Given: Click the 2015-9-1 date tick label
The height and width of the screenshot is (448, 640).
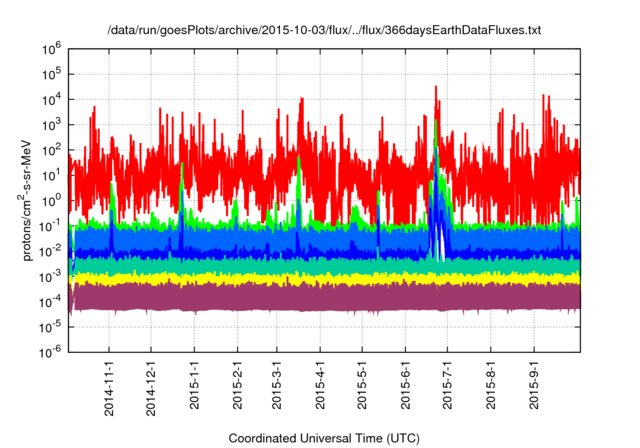Looking at the screenshot, I should [534, 386].
